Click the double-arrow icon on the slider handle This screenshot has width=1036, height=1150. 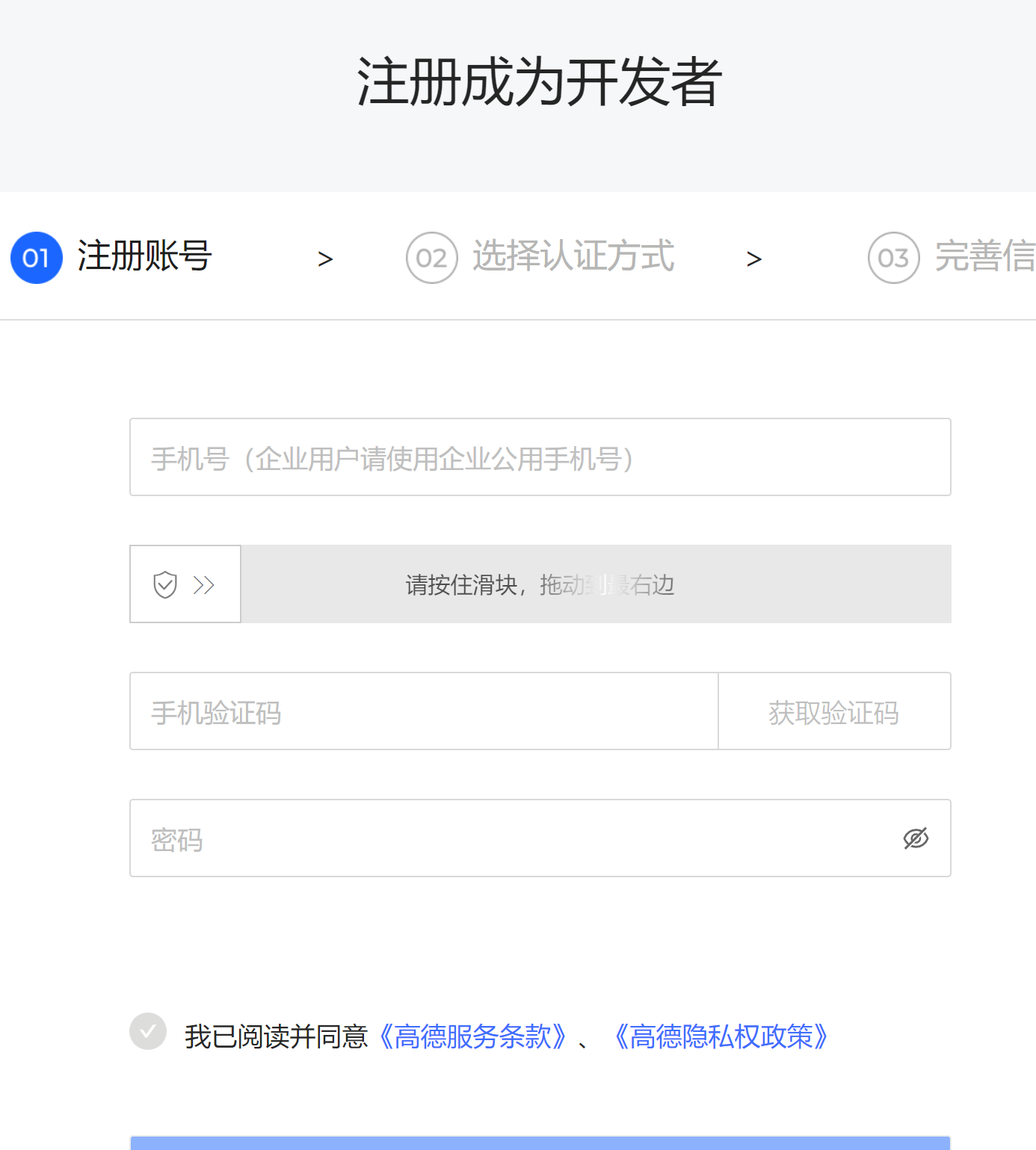tap(203, 584)
